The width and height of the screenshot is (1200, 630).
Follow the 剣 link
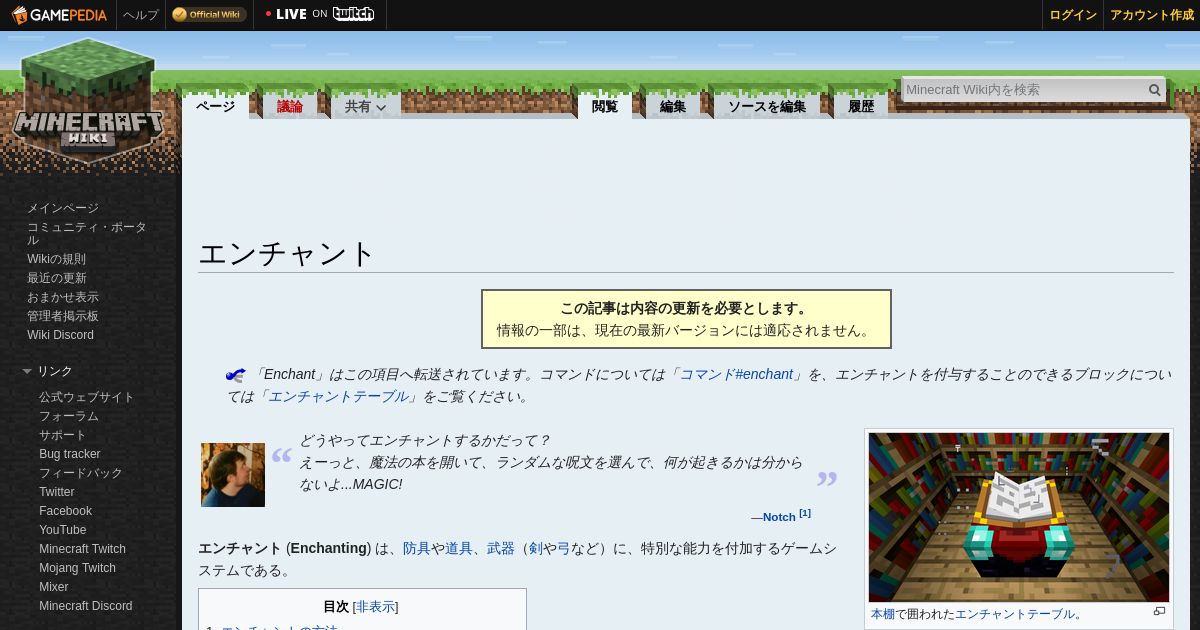[x=536, y=548]
